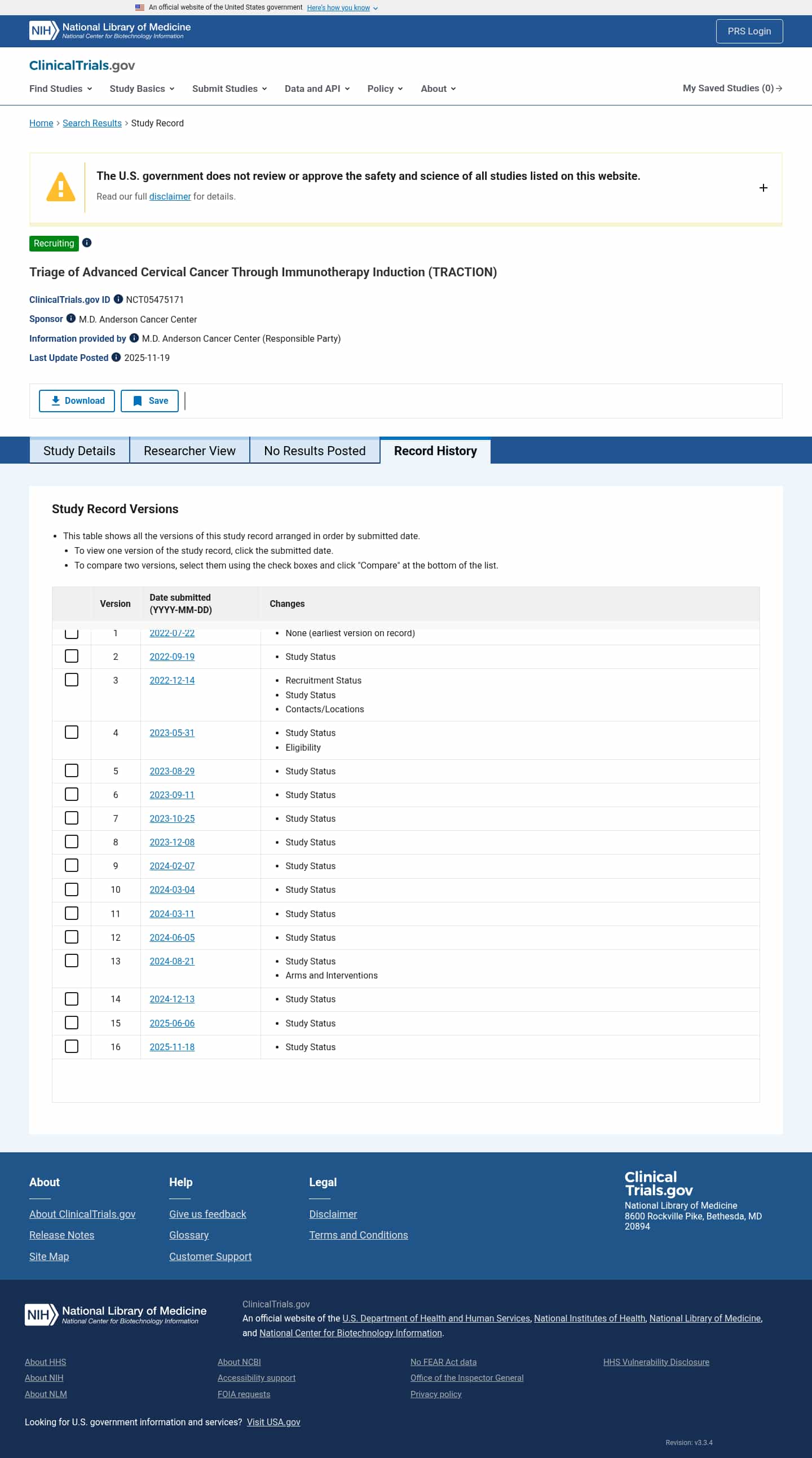Viewport: 812px width, 1458px height.
Task: Click info icon beside Last Update Posted
Action: 116,357
